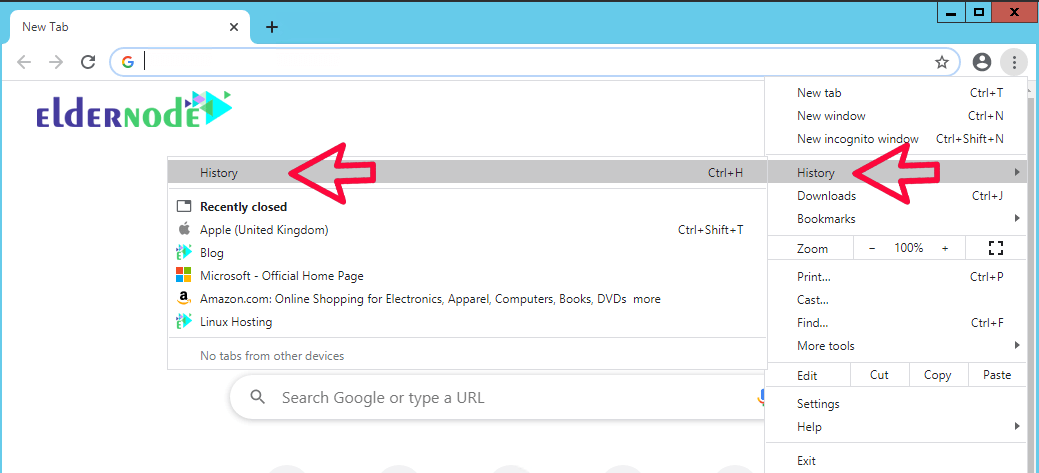Open Settings from Chrome menu

click(x=896, y=404)
